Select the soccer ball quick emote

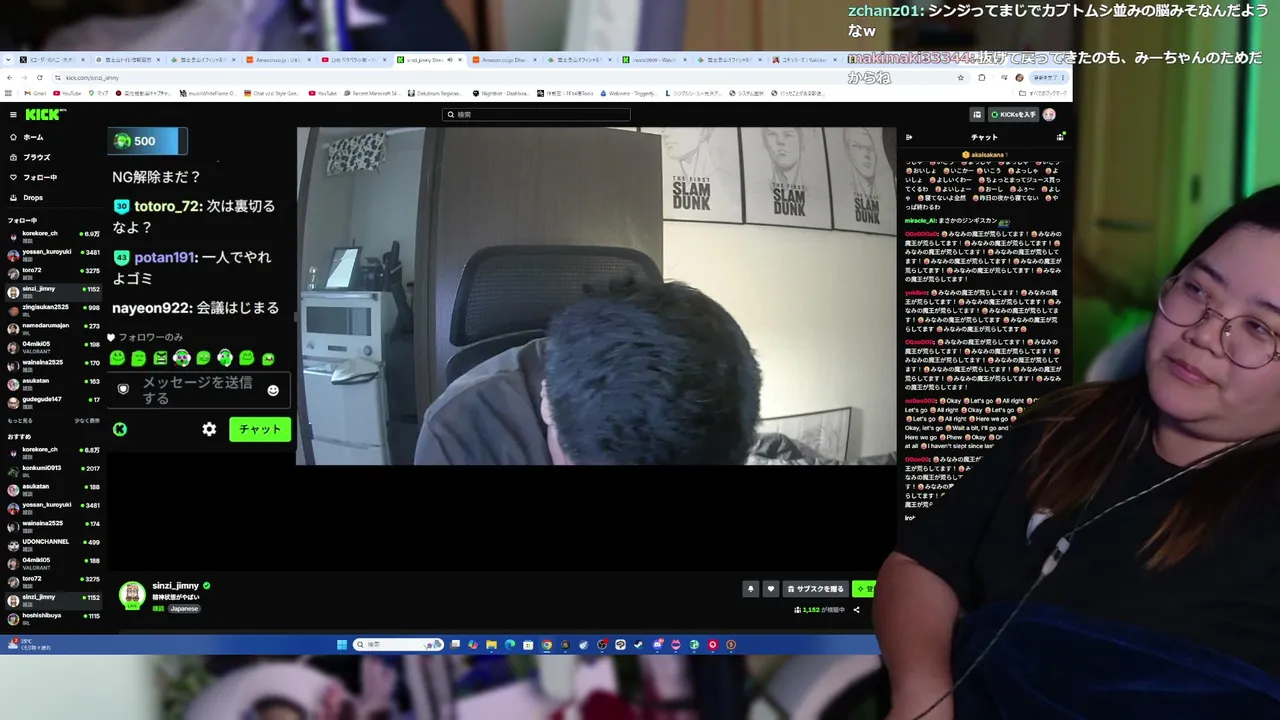(x=182, y=358)
